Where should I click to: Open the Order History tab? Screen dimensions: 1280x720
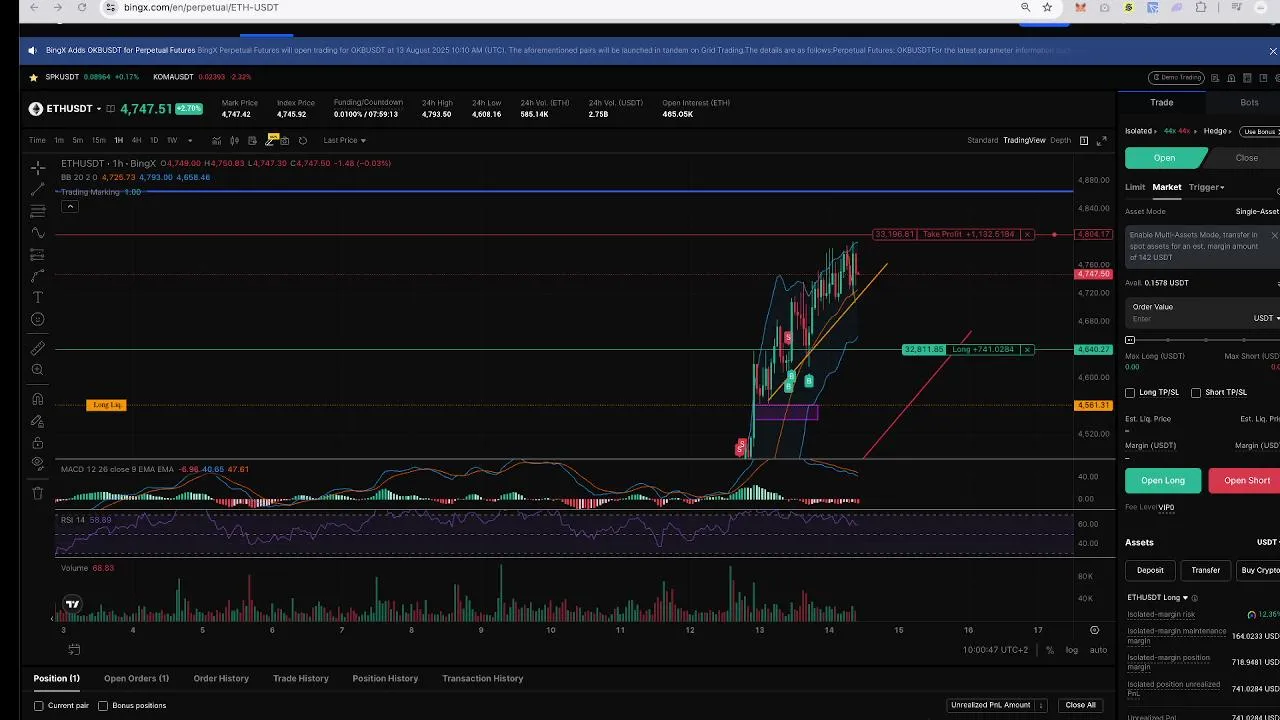coord(221,679)
